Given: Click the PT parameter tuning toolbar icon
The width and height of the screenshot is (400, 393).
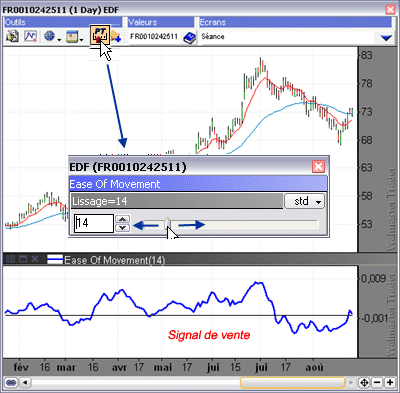Looking at the screenshot, I should coord(100,35).
